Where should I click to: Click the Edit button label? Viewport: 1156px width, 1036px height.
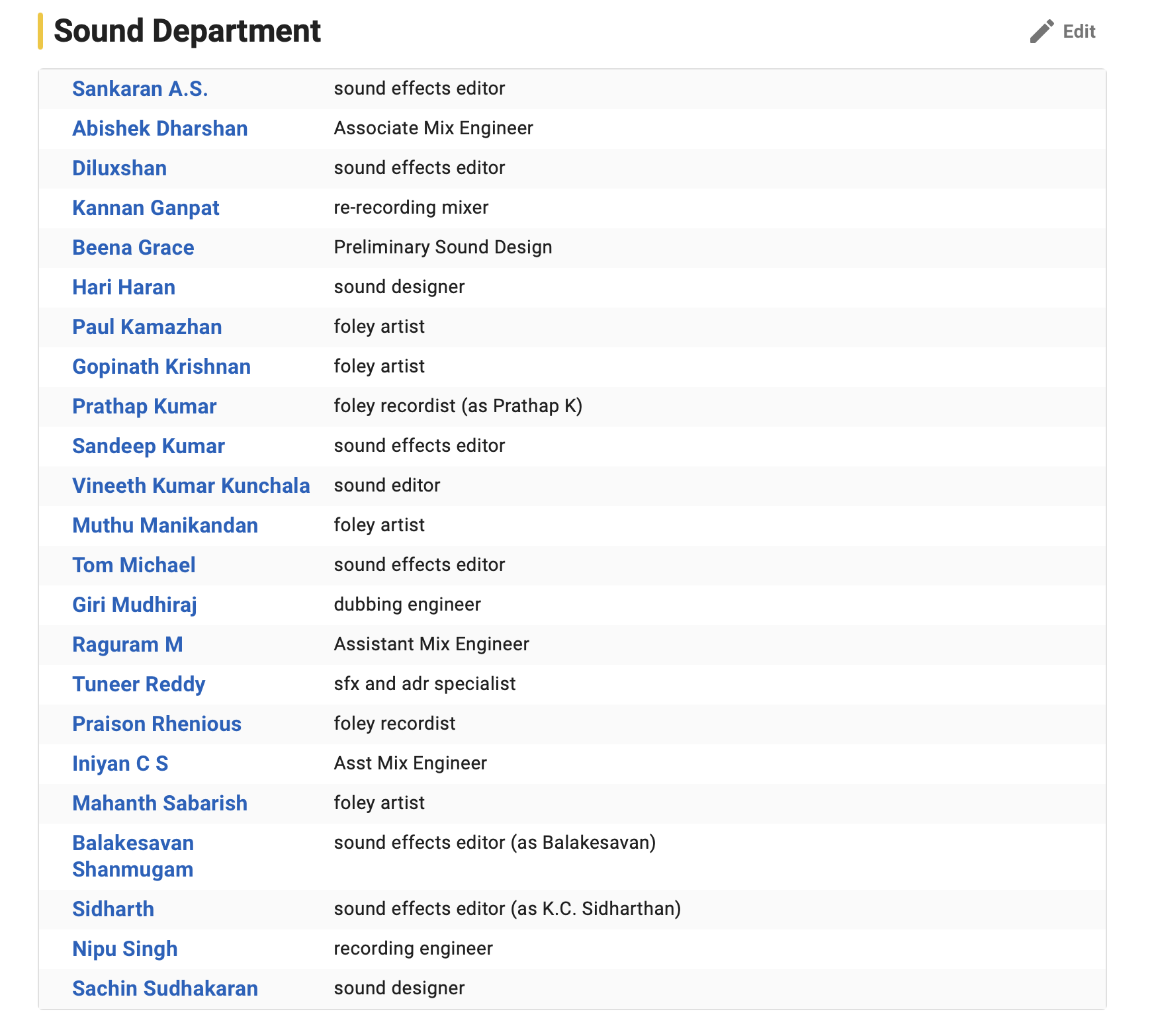pos(1079,32)
